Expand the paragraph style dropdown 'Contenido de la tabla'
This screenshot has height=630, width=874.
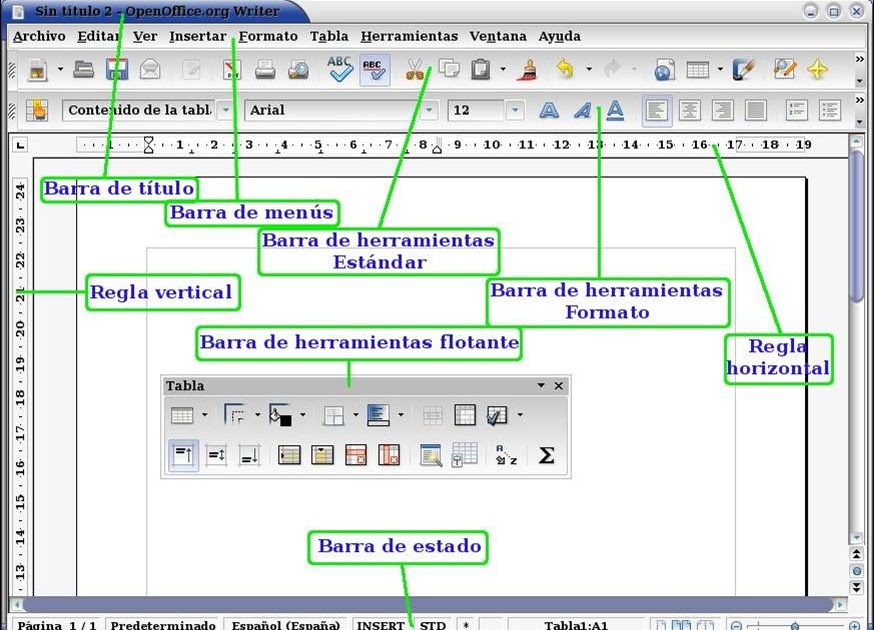[x=226, y=110]
